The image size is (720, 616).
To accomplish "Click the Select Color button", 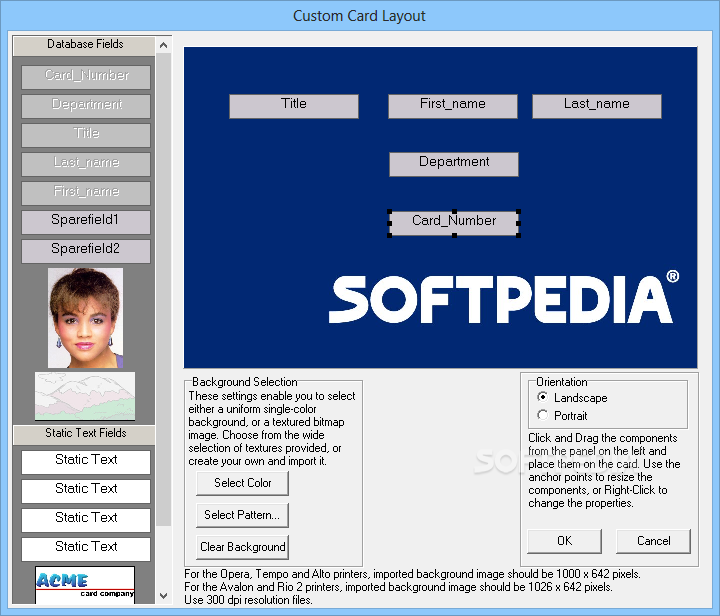I will point(242,483).
